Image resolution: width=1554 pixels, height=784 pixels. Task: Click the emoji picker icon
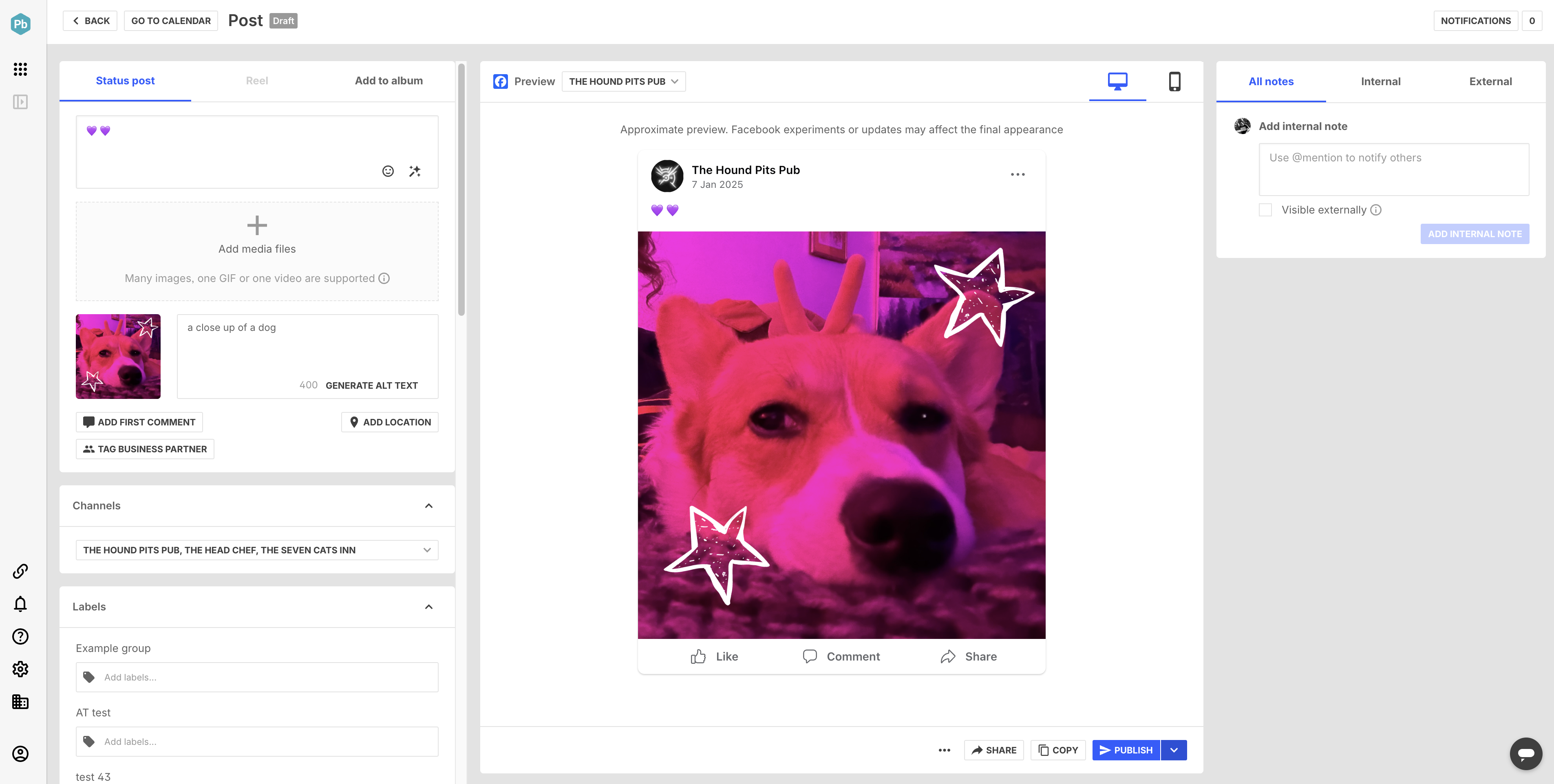pyautogui.click(x=388, y=171)
